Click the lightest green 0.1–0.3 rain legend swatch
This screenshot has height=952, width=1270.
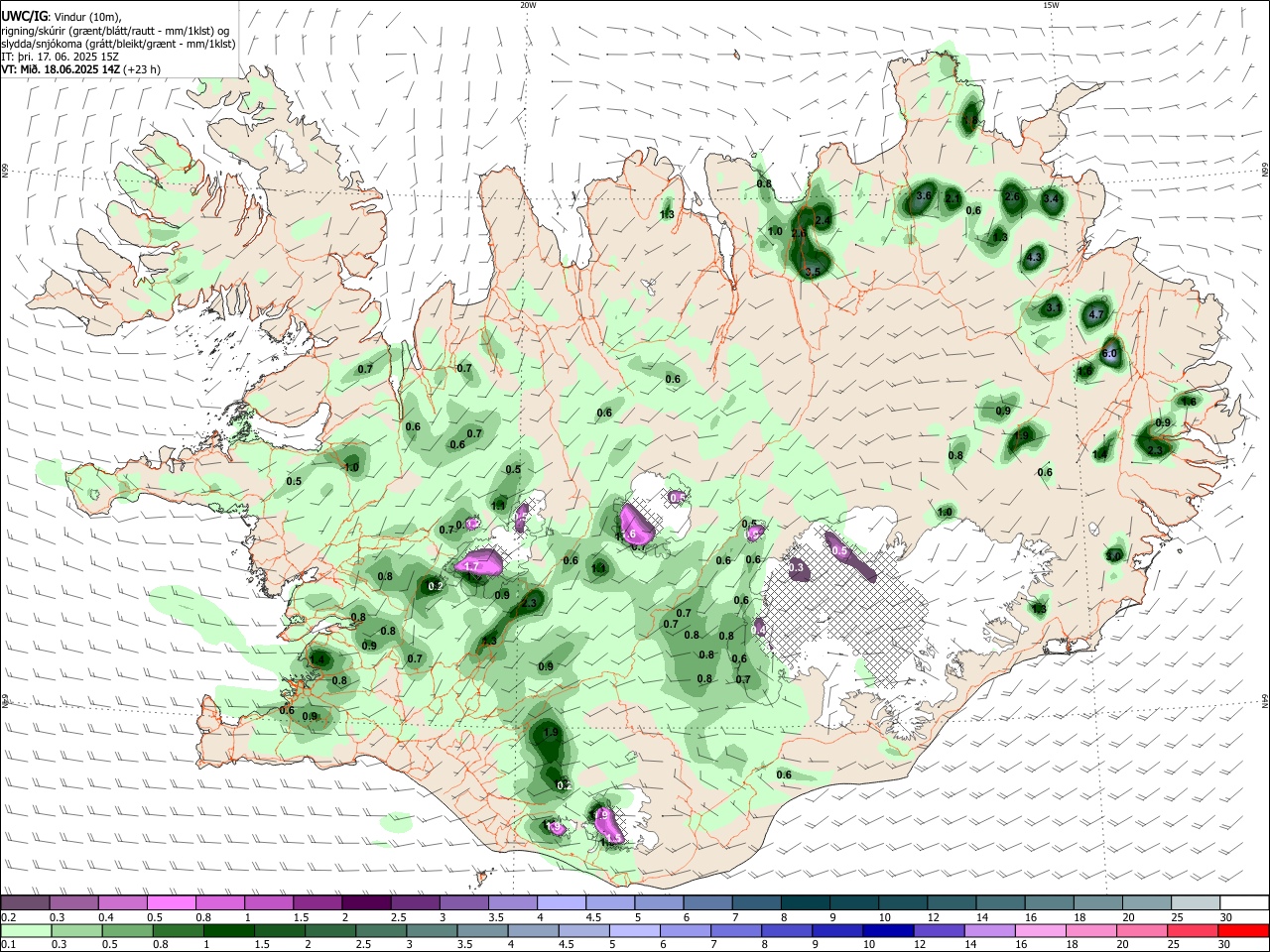(x=25, y=931)
